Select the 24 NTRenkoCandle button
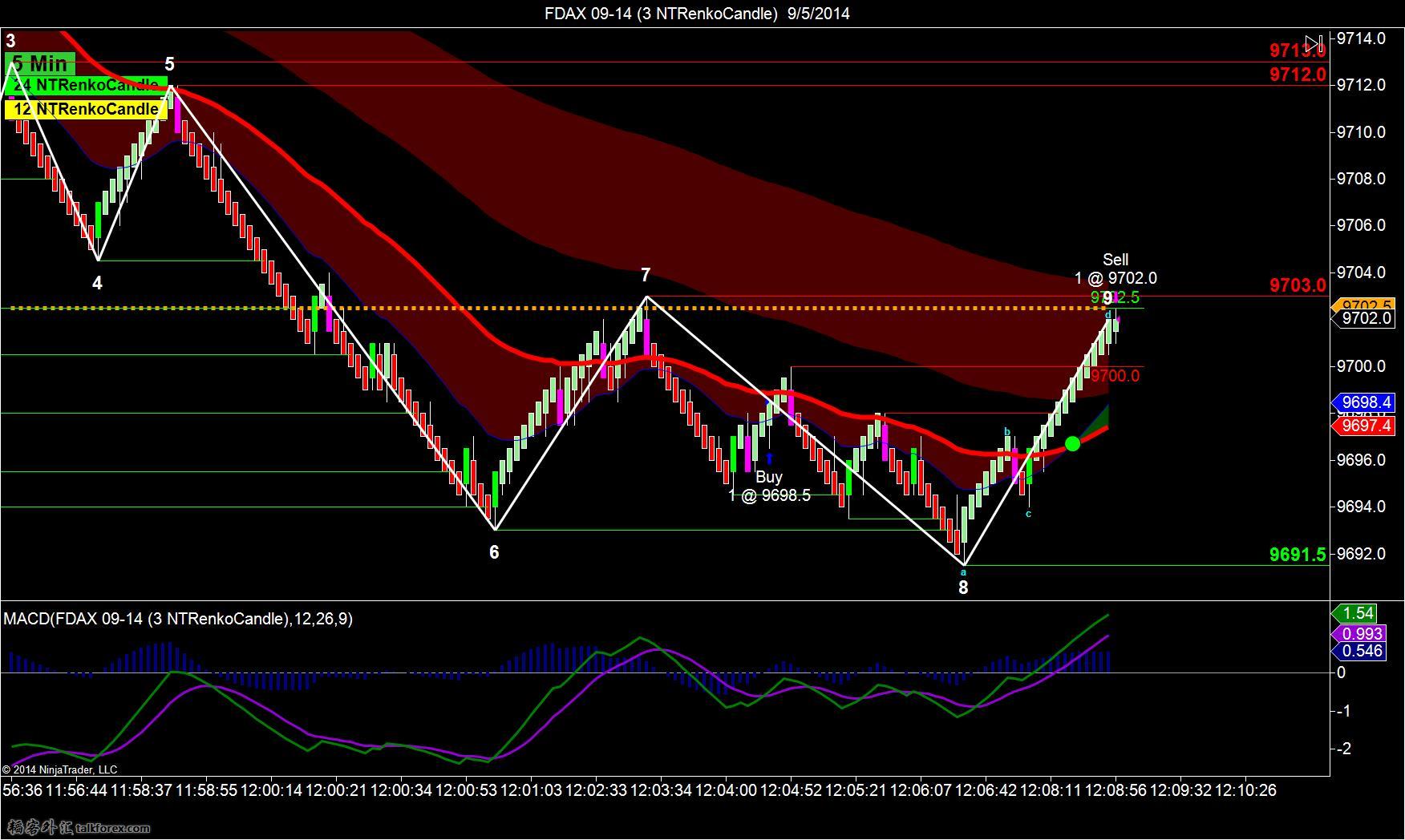This screenshot has width=1405, height=840. [86, 85]
